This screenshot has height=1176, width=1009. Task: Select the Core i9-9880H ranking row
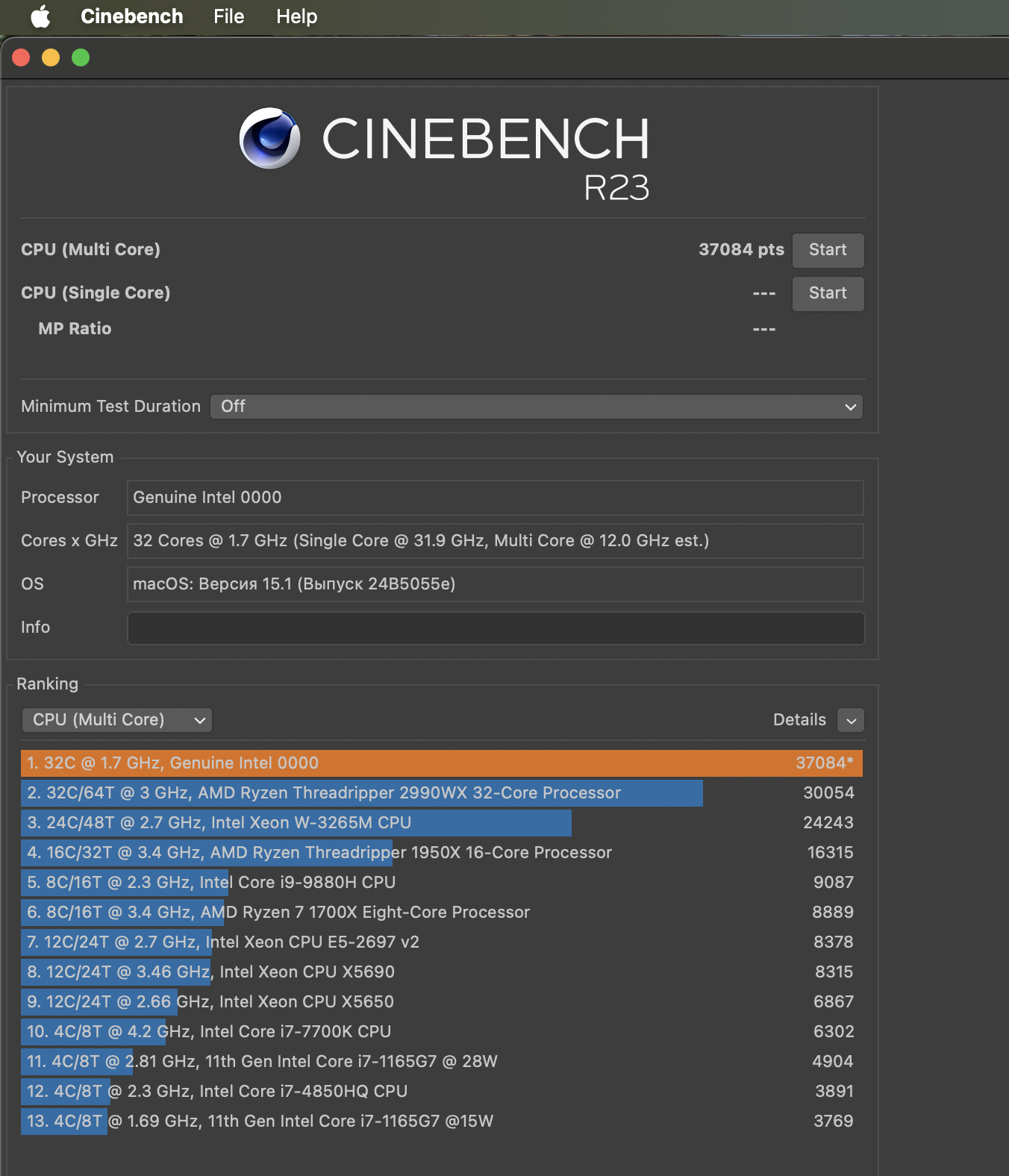click(x=441, y=883)
